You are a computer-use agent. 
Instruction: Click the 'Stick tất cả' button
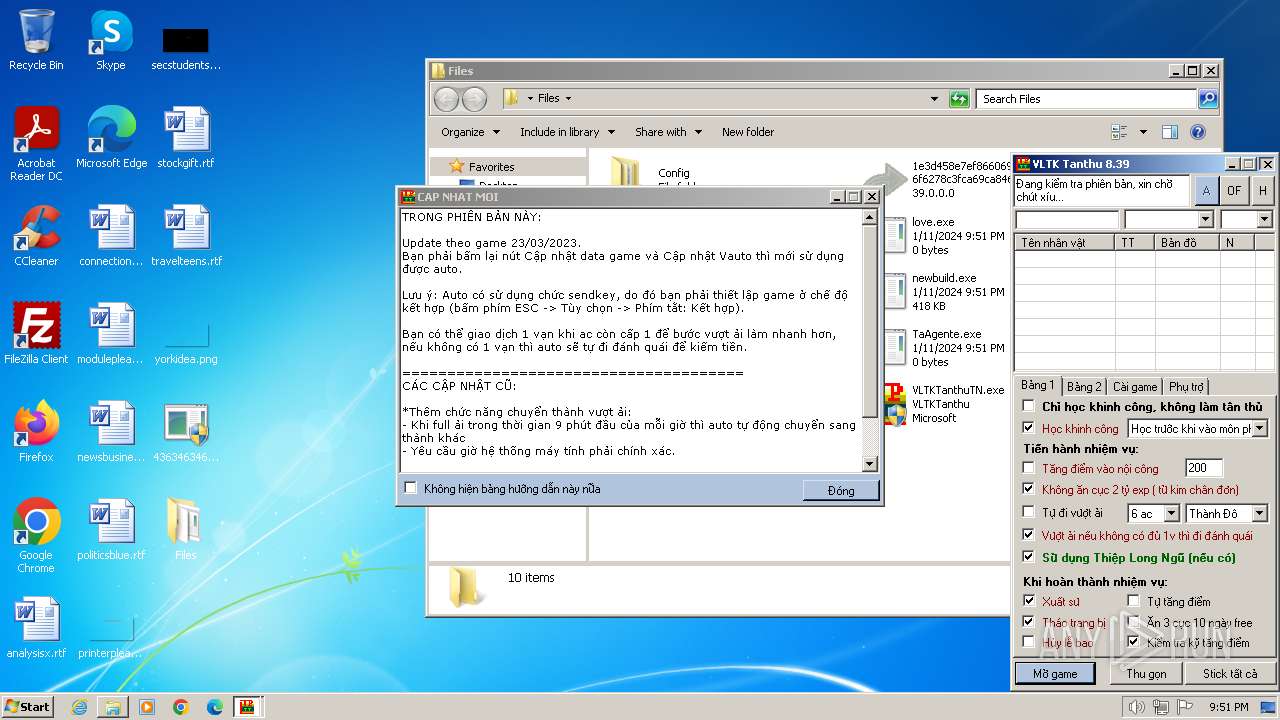[1230, 674]
